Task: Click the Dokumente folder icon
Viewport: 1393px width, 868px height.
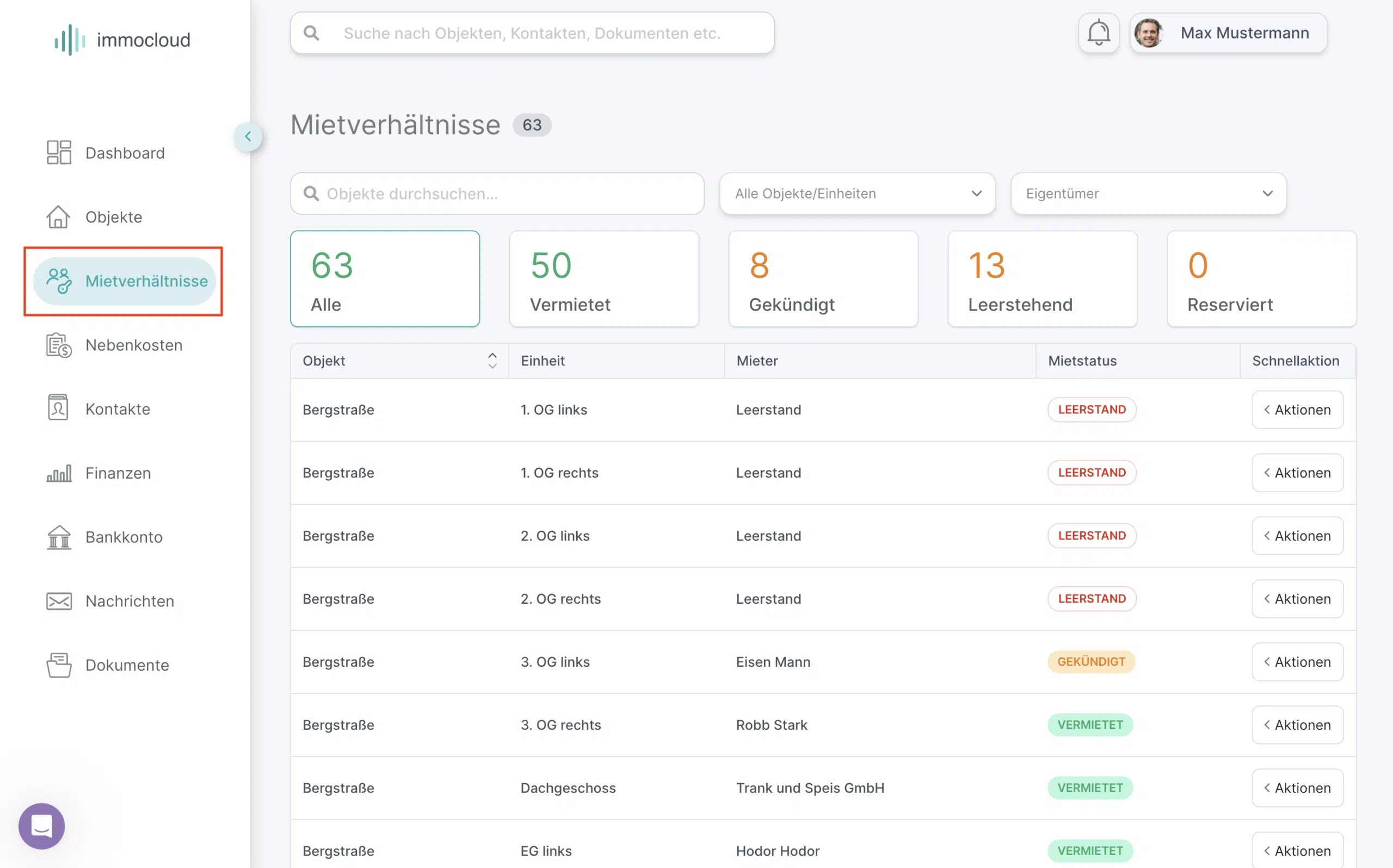Action: [x=59, y=665]
